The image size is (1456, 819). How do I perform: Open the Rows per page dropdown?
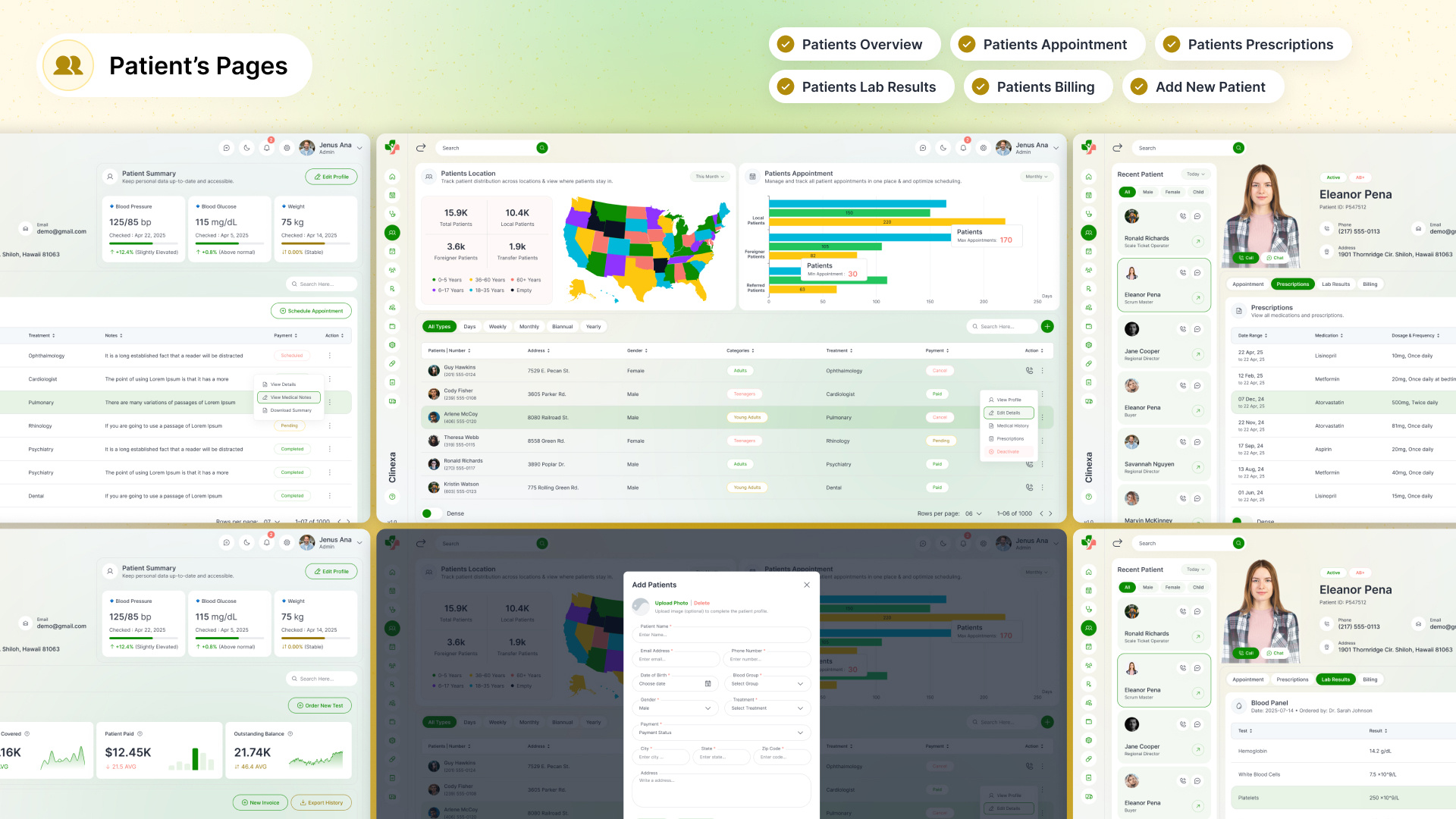(x=971, y=513)
